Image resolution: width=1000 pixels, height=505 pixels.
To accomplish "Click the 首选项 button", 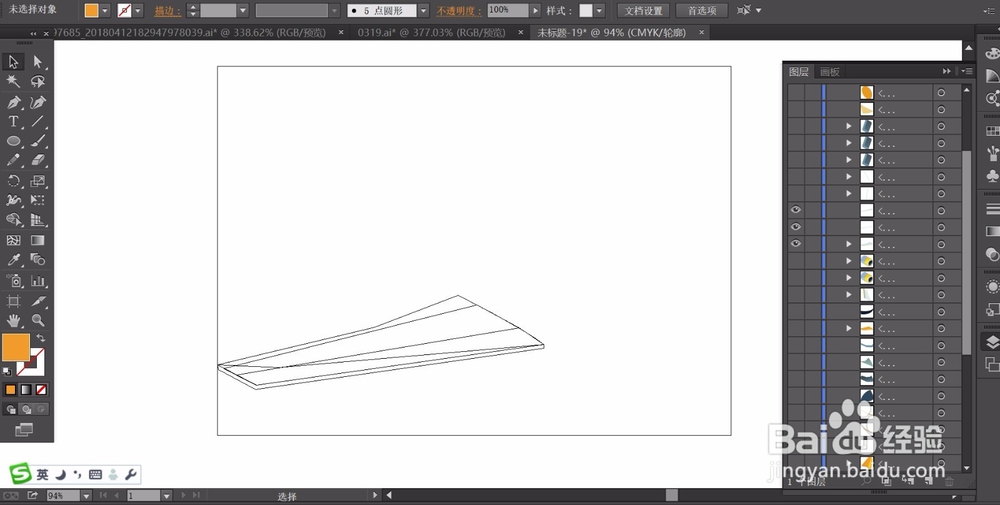I will coord(702,11).
